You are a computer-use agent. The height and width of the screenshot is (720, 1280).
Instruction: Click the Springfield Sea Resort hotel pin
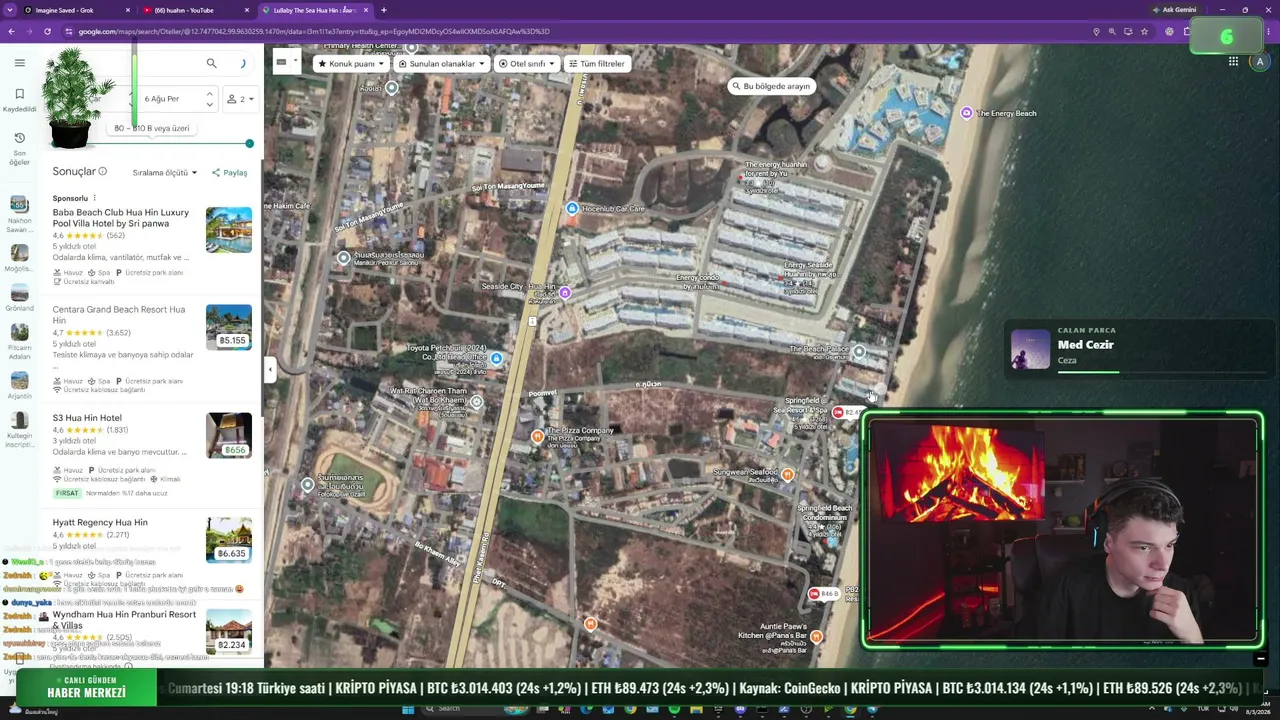(838, 413)
